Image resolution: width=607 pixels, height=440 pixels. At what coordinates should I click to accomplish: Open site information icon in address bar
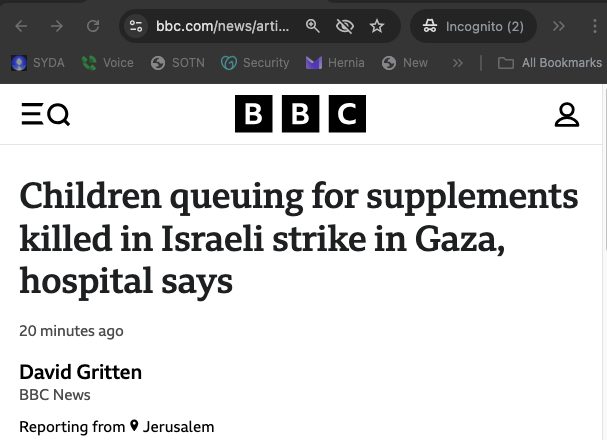pos(137,26)
